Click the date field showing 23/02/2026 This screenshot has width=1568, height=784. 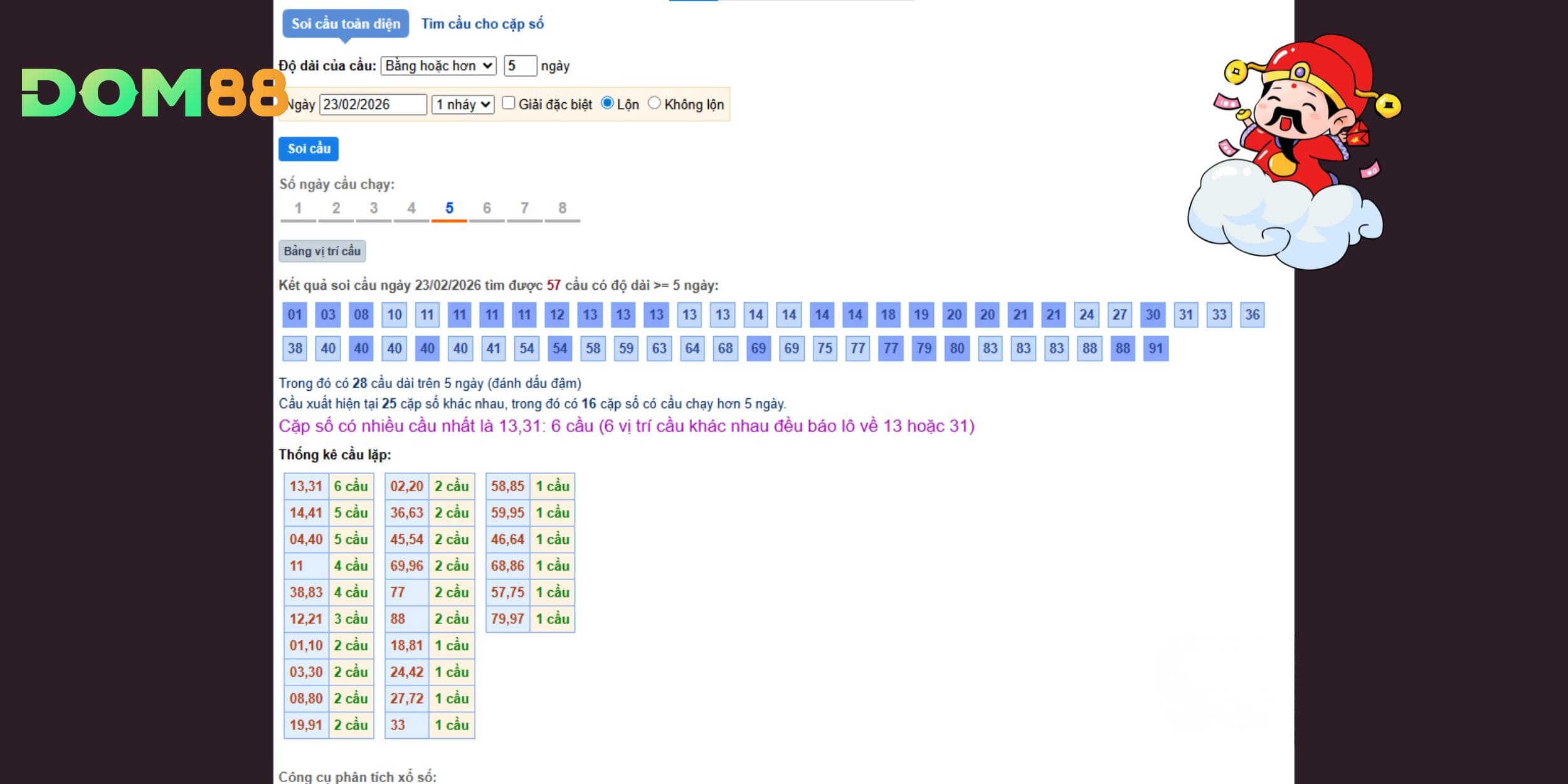coord(373,105)
